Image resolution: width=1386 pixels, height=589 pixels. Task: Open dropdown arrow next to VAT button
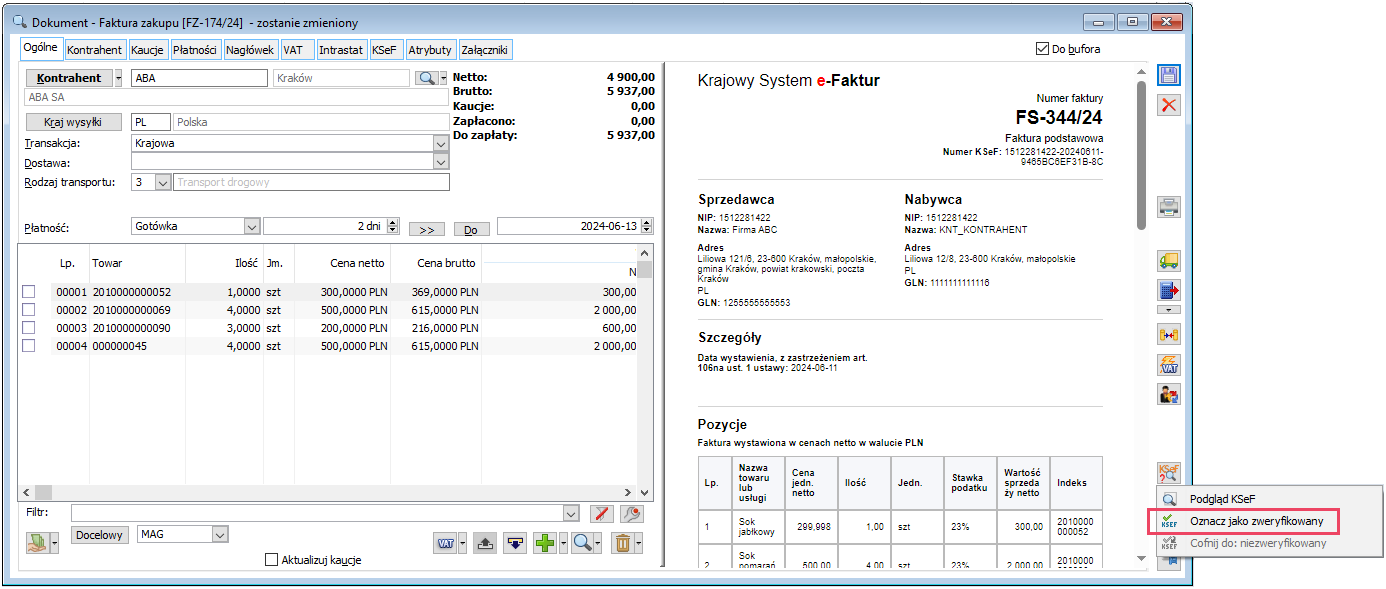click(x=462, y=543)
